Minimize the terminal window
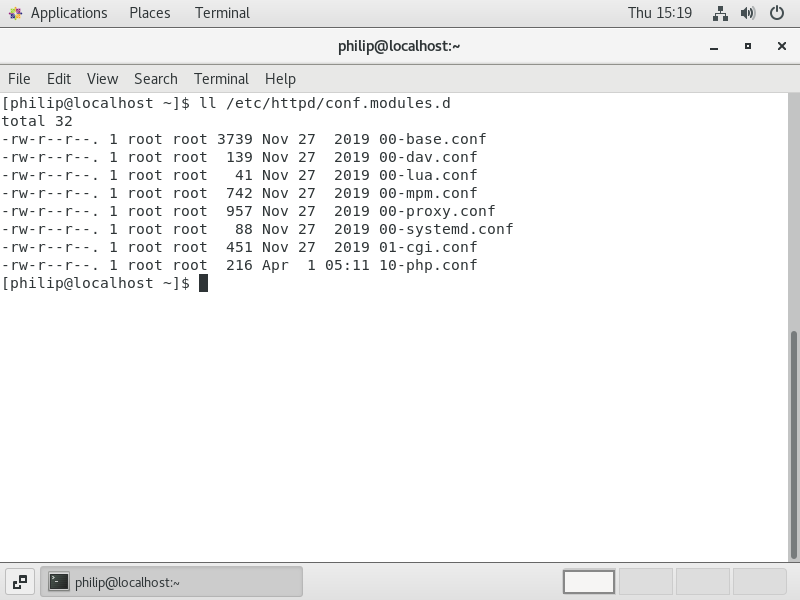This screenshot has width=800, height=600. pos(714,46)
